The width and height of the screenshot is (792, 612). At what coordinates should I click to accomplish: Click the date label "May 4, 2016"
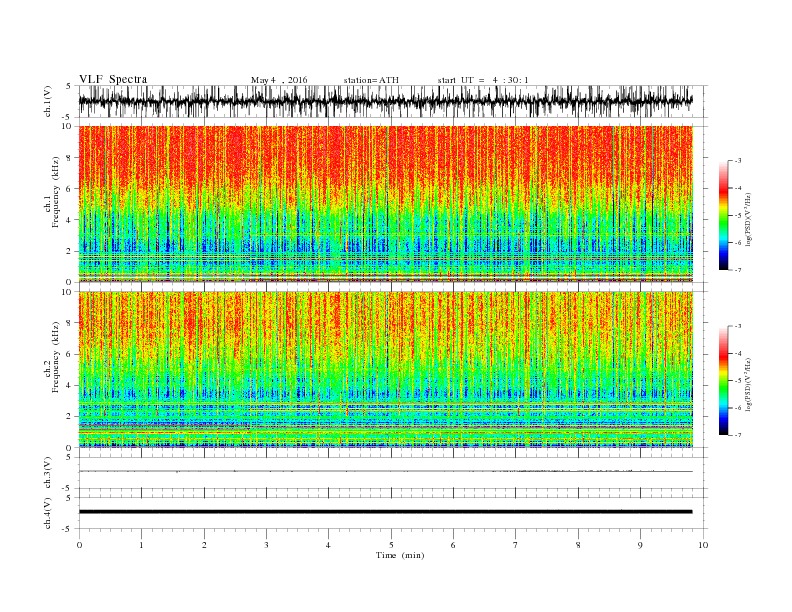pos(279,80)
